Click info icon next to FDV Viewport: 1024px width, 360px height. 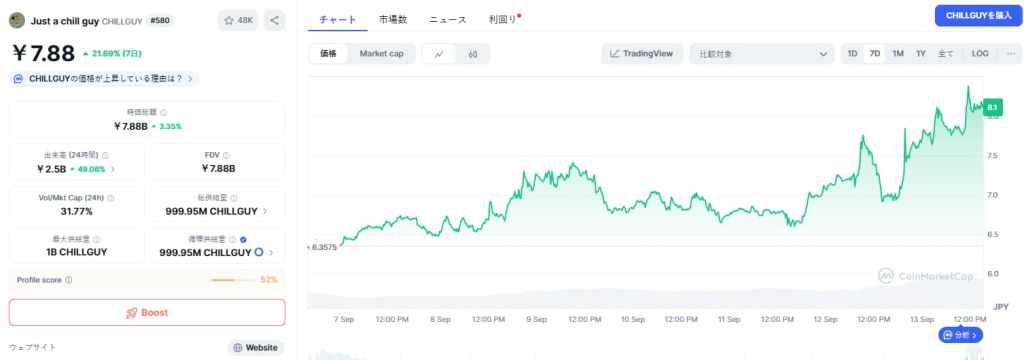point(227,155)
